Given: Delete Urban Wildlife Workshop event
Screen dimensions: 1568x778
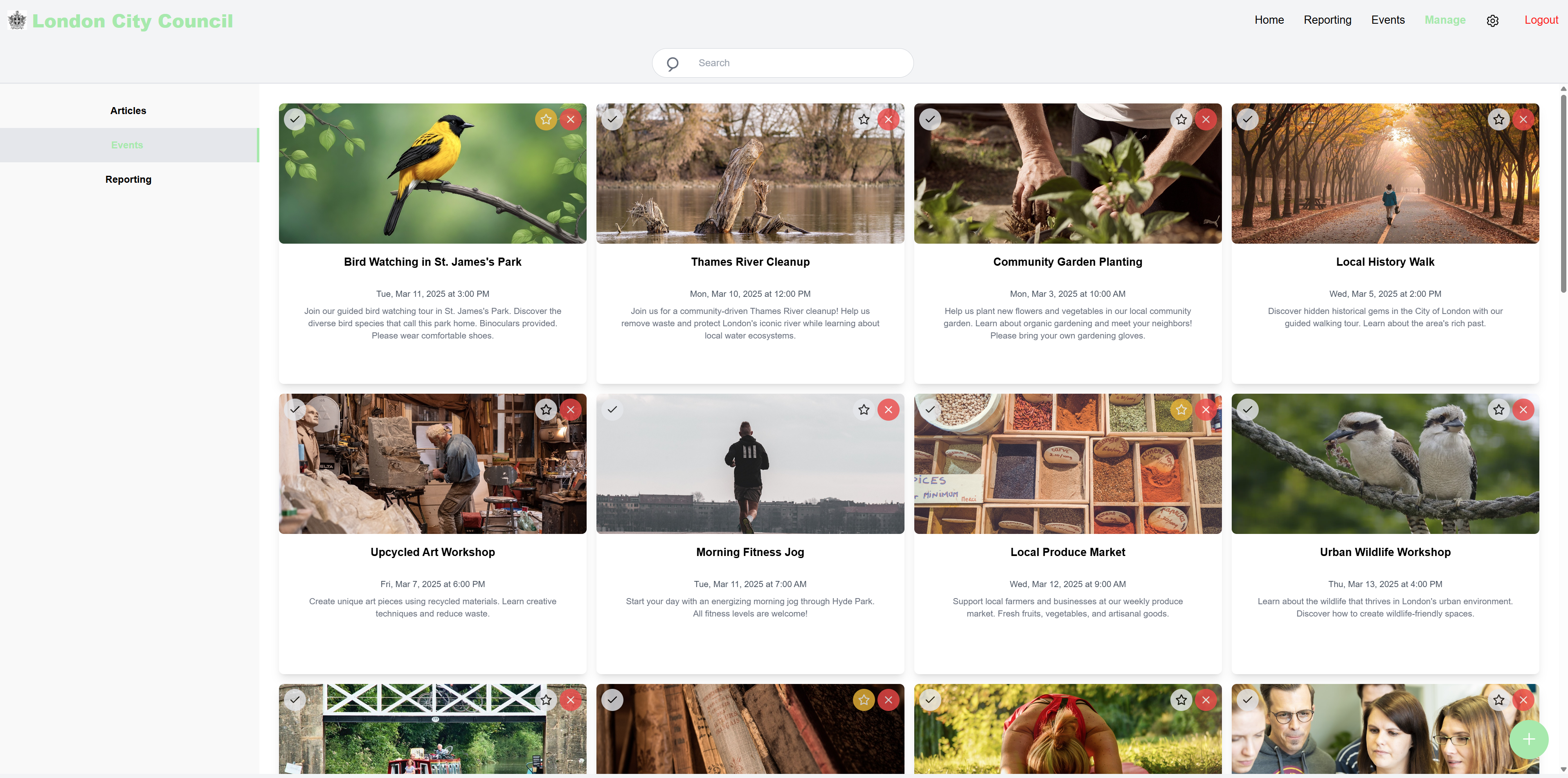Looking at the screenshot, I should (1523, 409).
